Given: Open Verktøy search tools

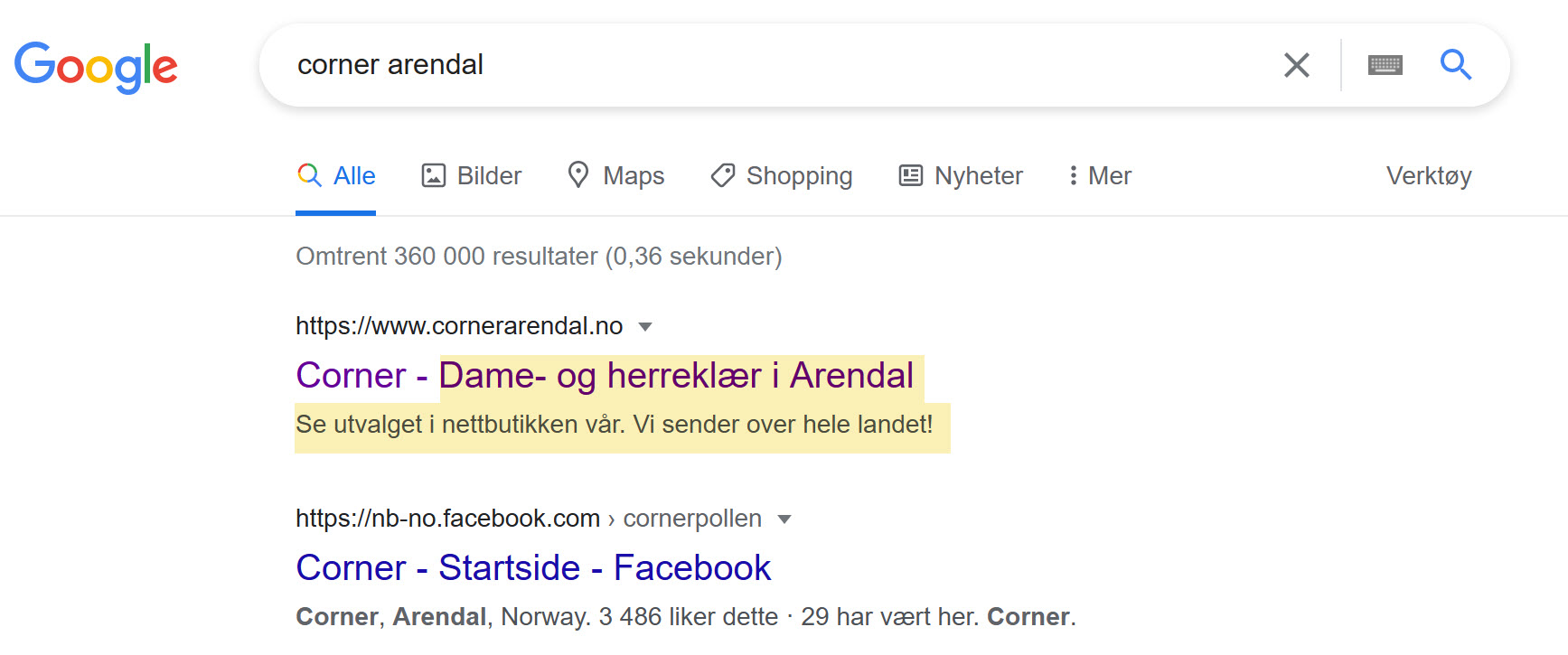Looking at the screenshot, I should 1429,175.
